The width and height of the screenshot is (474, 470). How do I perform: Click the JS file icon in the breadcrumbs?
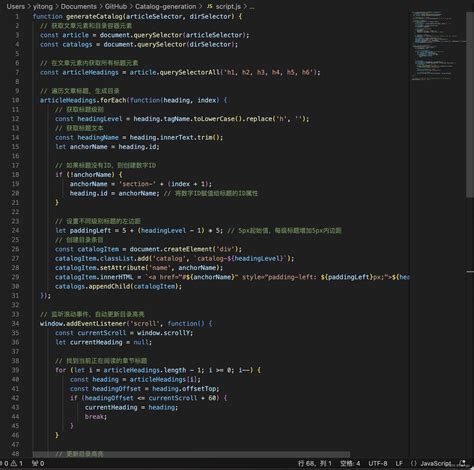(x=210, y=6)
